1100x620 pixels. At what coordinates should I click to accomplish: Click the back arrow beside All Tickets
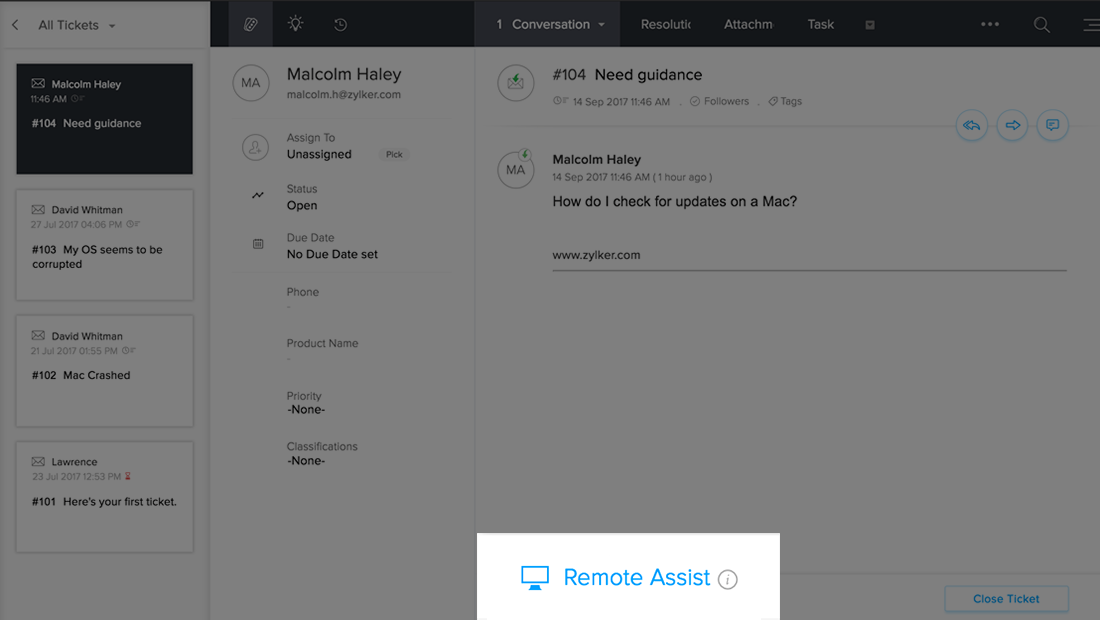[15, 25]
